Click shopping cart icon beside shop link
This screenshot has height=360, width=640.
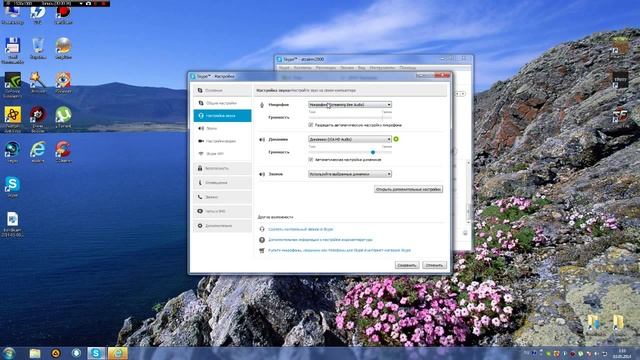262,250
